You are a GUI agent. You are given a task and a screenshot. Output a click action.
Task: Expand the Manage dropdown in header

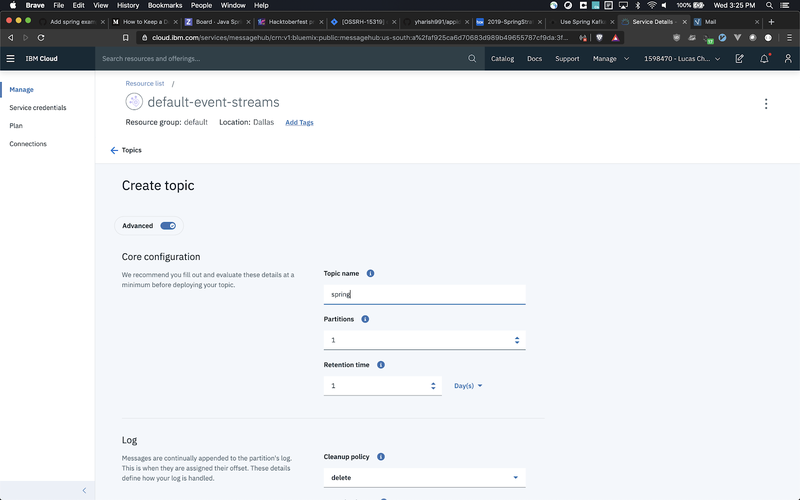coord(611,59)
